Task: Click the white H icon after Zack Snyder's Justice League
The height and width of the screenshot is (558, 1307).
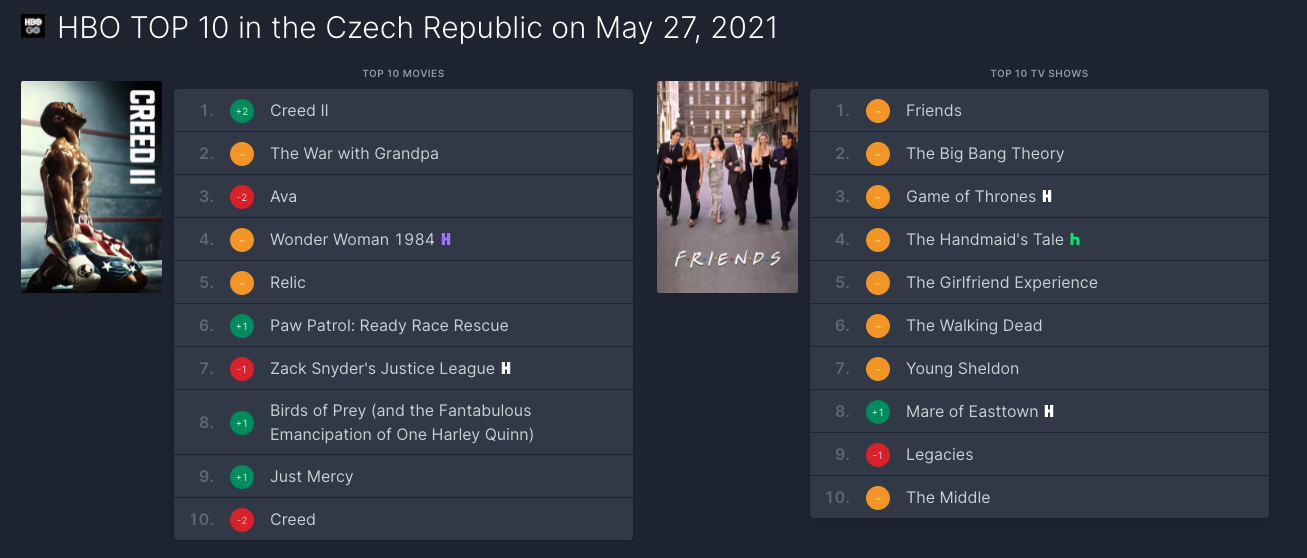Action: [506, 369]
